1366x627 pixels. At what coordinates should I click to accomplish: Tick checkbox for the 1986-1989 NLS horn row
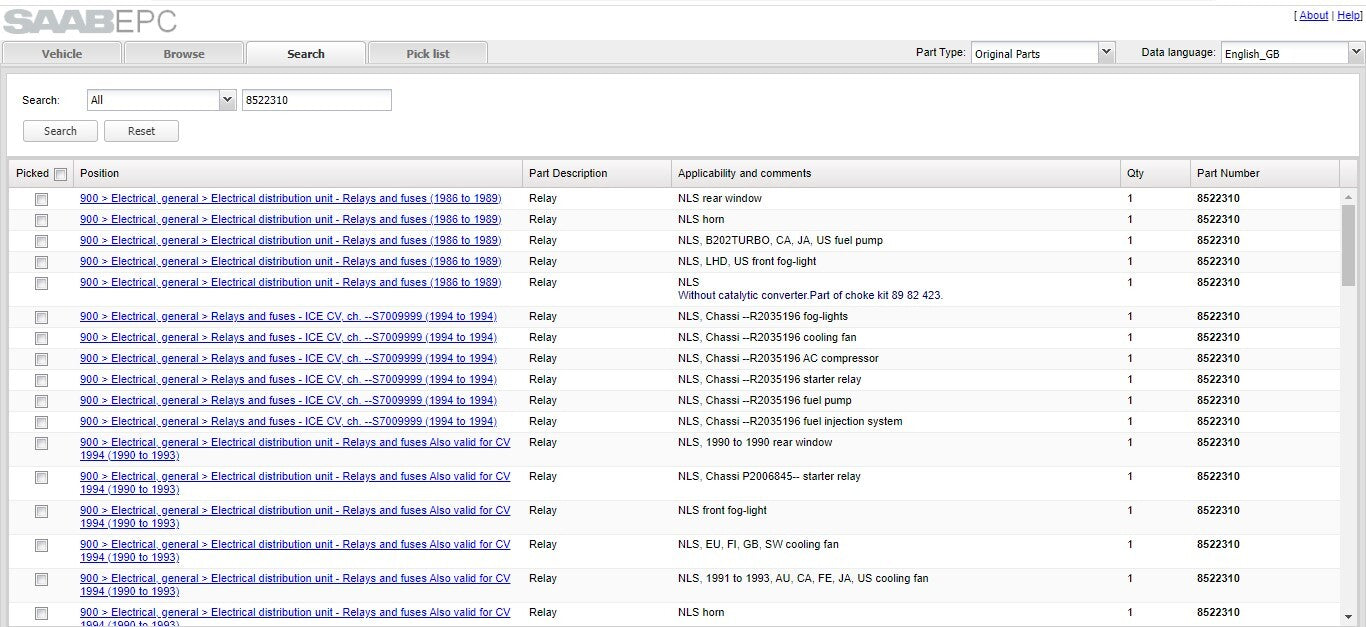pyautogui.click(x=41, y=220)
